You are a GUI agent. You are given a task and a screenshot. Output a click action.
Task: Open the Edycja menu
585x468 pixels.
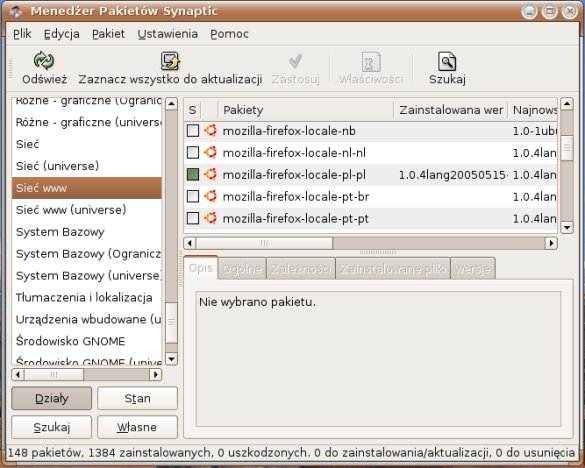(x=62, y=34)
